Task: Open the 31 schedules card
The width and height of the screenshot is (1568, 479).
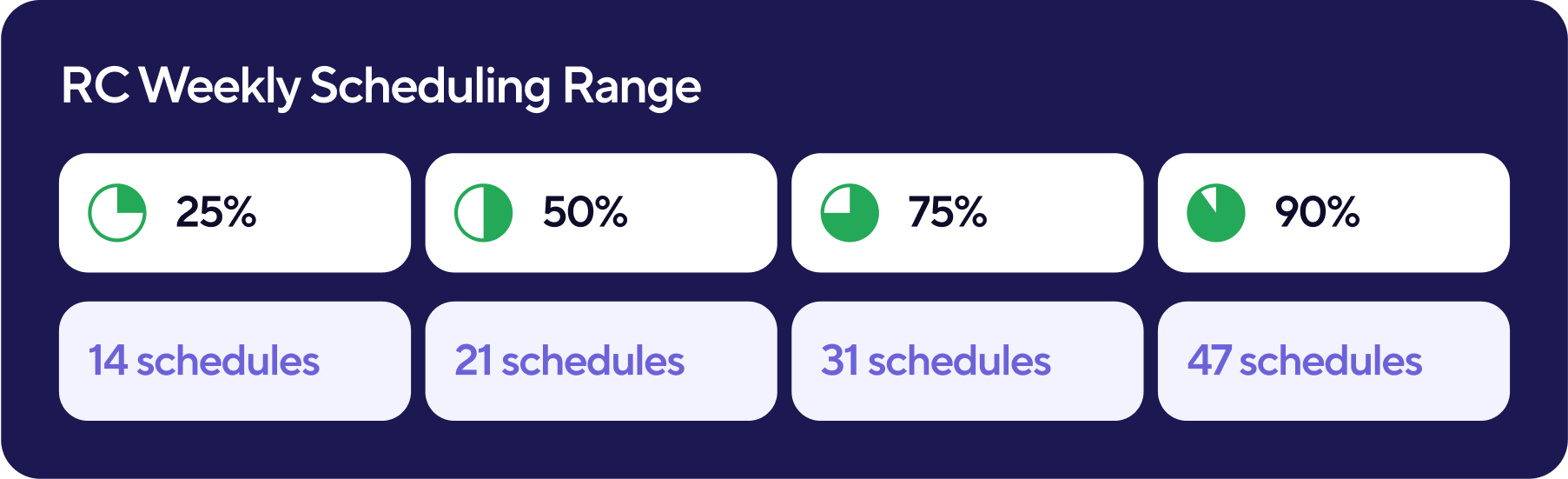Action: click(968, 361)
